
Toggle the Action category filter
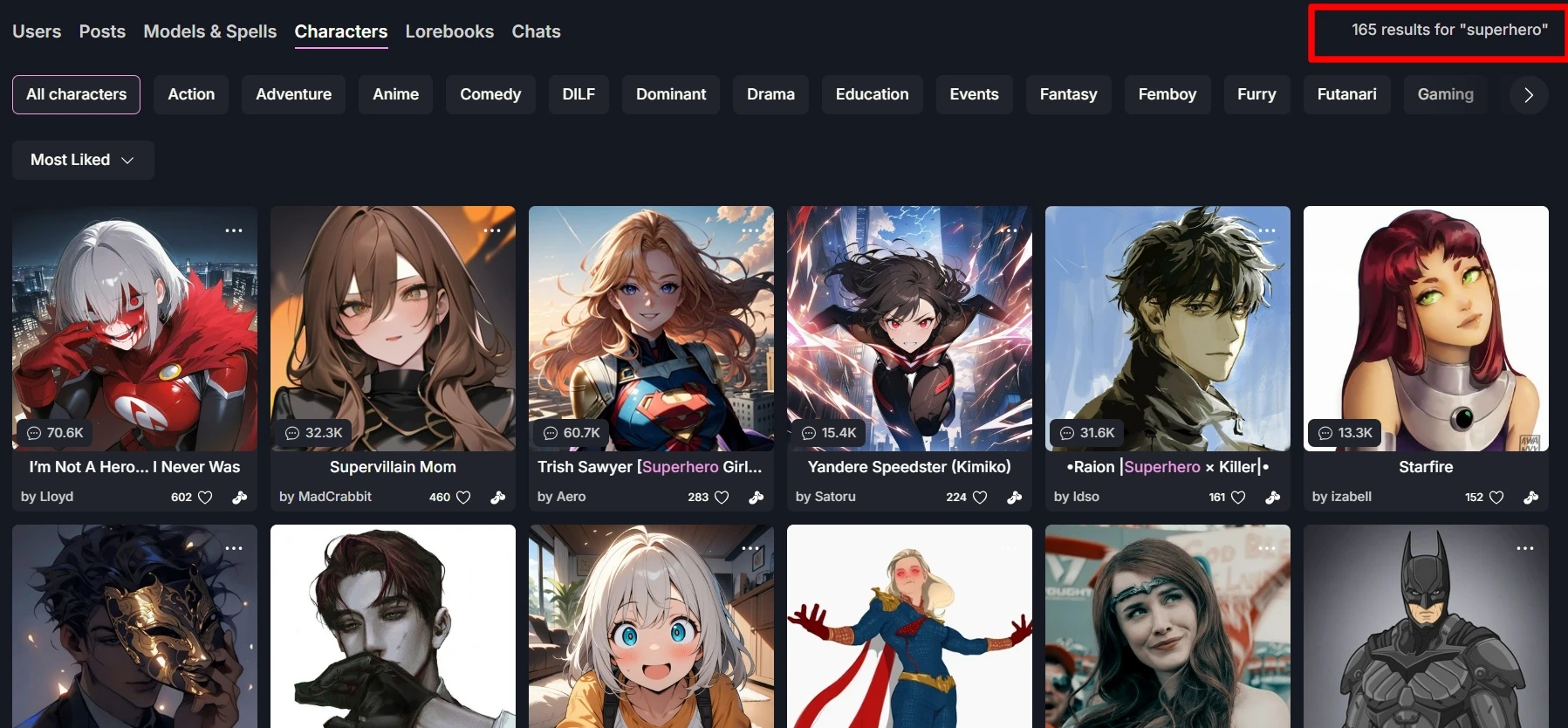tap(191, 94)
